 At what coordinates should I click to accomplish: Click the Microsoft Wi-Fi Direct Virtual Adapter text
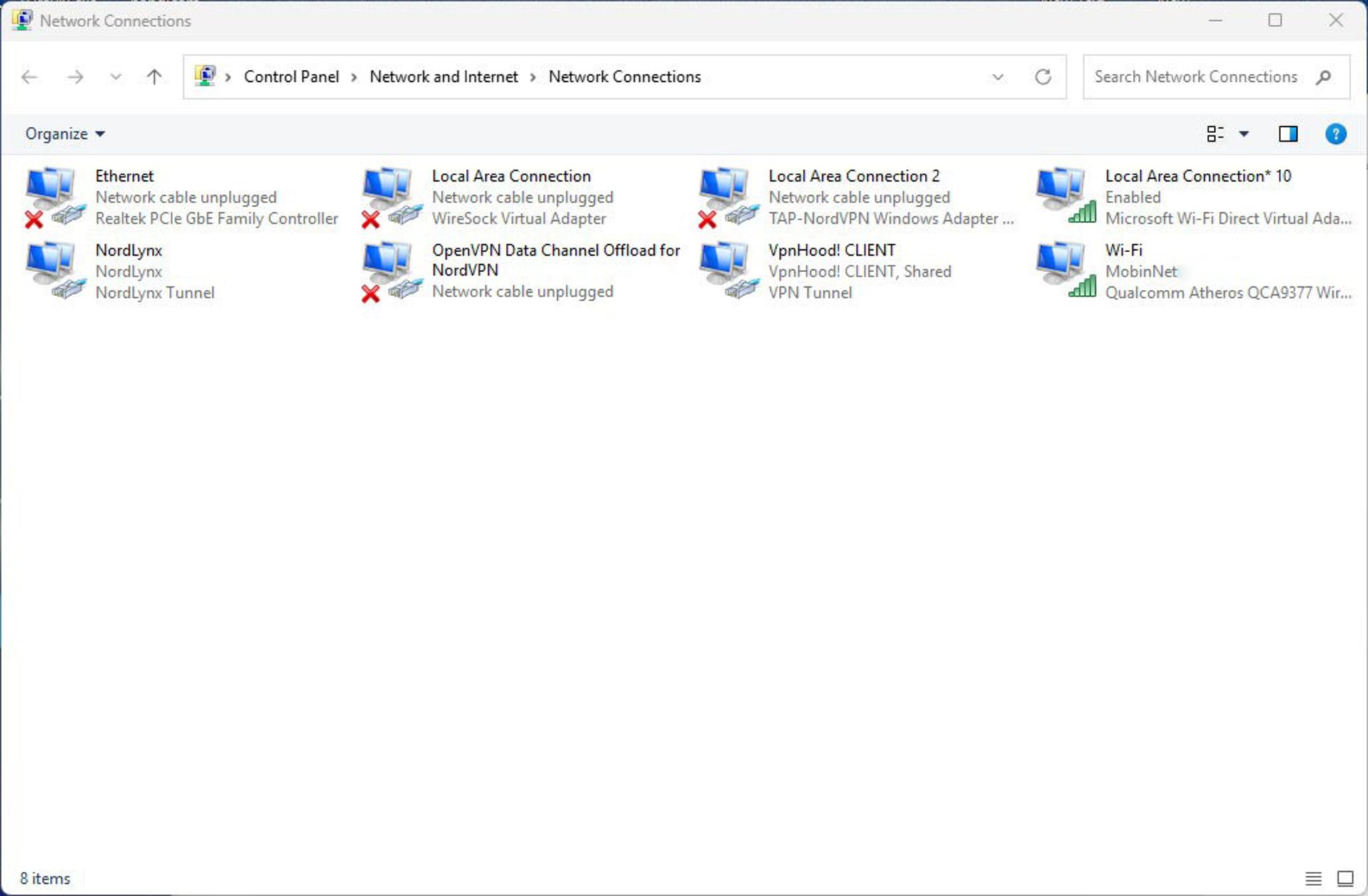click(x=1228, y=219)
